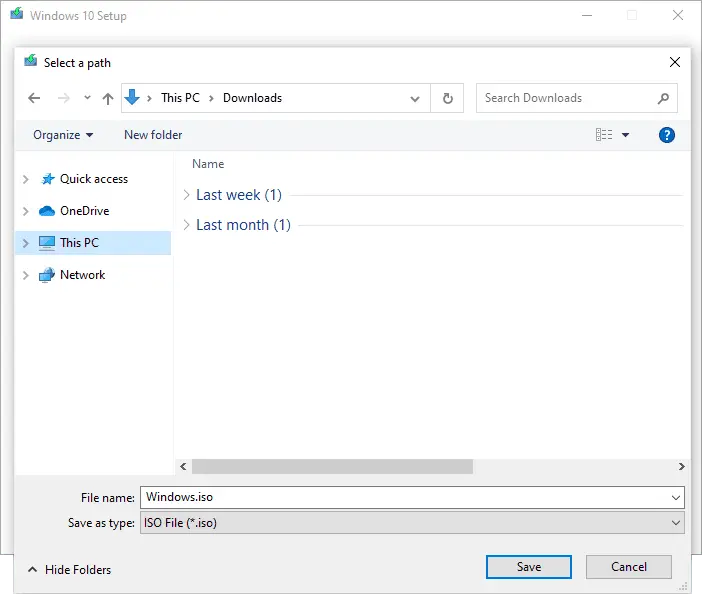Click the Select a path title icon
The width and height of the screenshot is (702, 594).
click(30, 60)
